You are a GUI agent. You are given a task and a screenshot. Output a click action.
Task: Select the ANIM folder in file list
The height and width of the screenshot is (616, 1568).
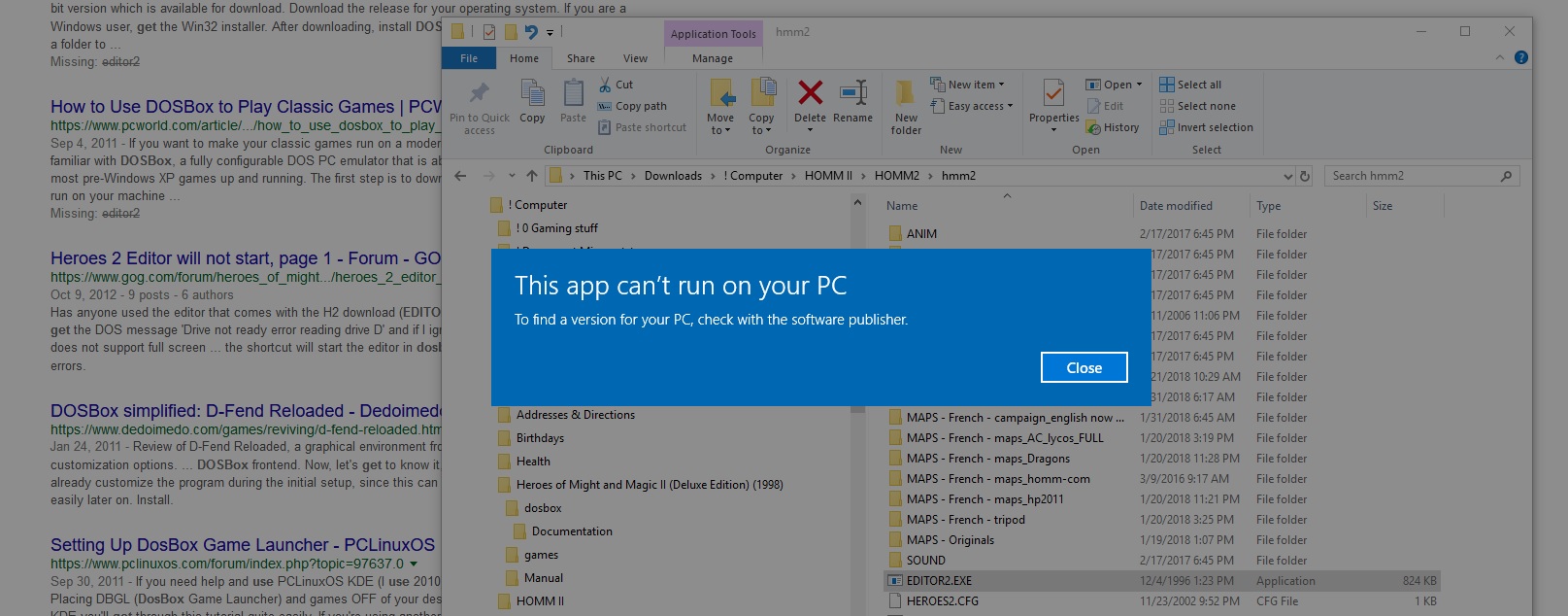pos(1161,234)
